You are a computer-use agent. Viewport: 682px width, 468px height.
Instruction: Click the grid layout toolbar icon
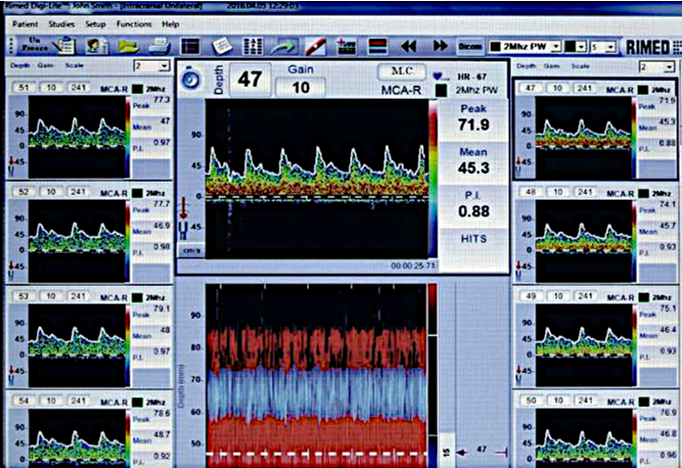pos(253,45)
